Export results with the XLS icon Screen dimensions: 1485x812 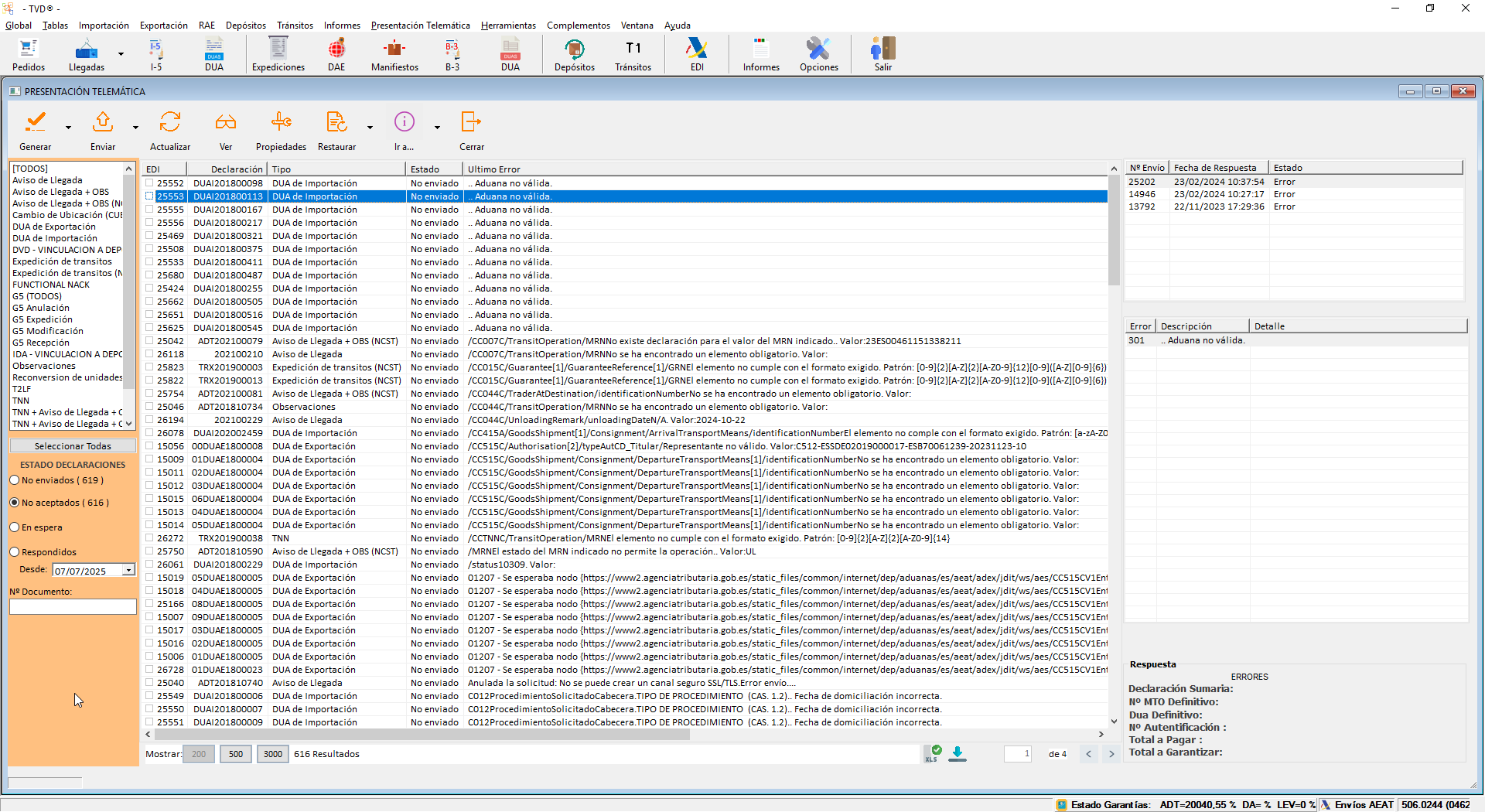coord(932,754)
